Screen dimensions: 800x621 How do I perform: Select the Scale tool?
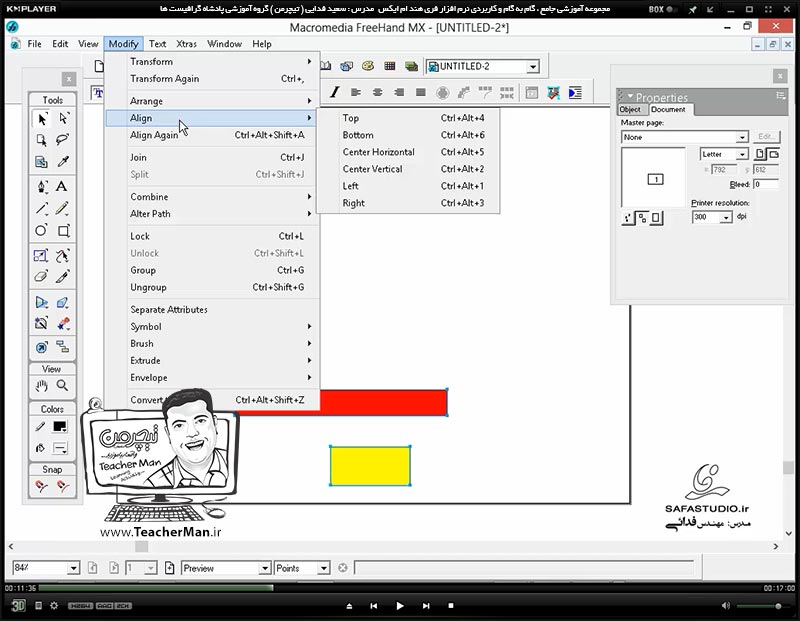click(x=42, y=255)
